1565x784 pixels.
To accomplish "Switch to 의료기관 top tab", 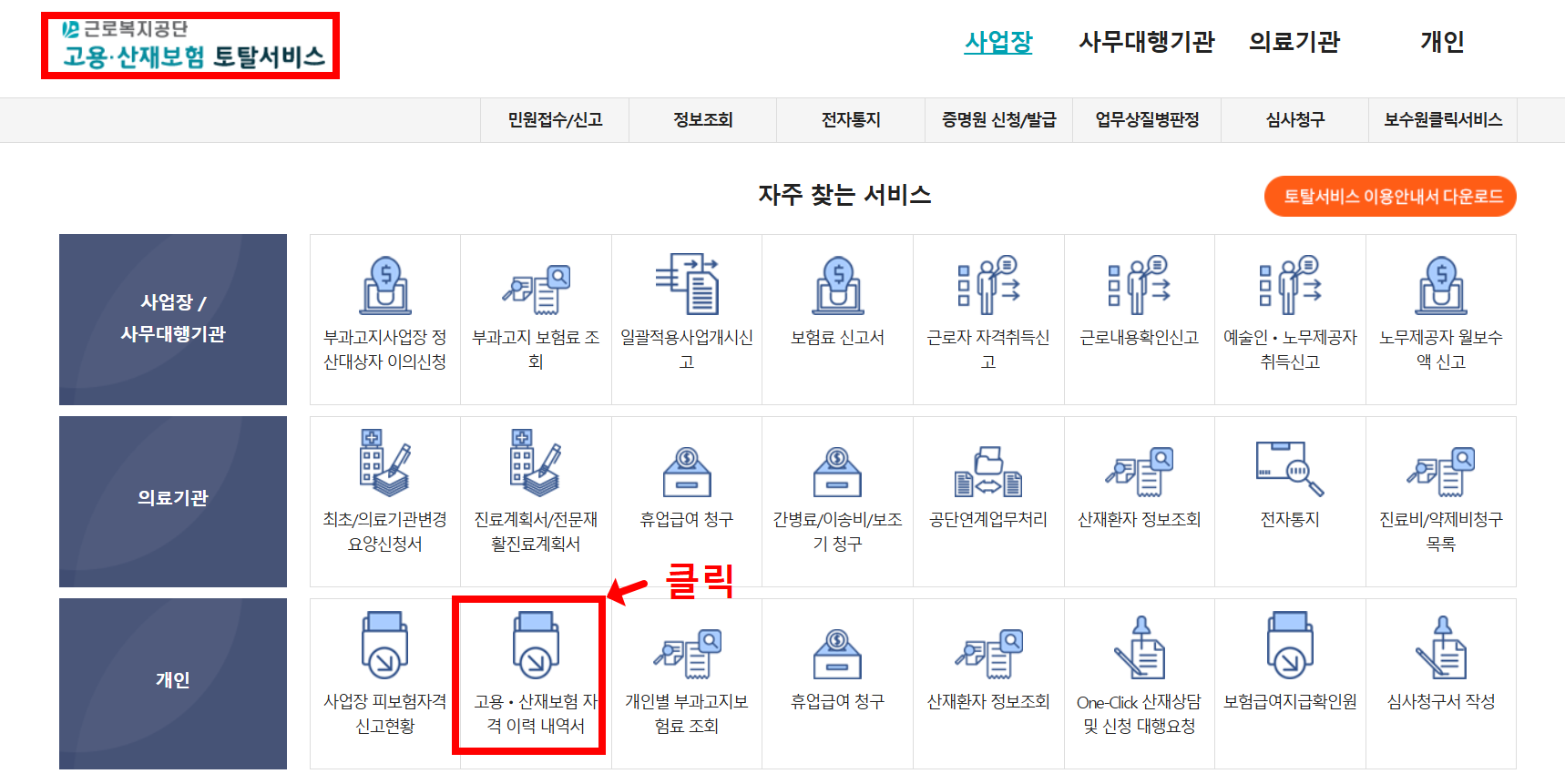I will (1294, 42).
